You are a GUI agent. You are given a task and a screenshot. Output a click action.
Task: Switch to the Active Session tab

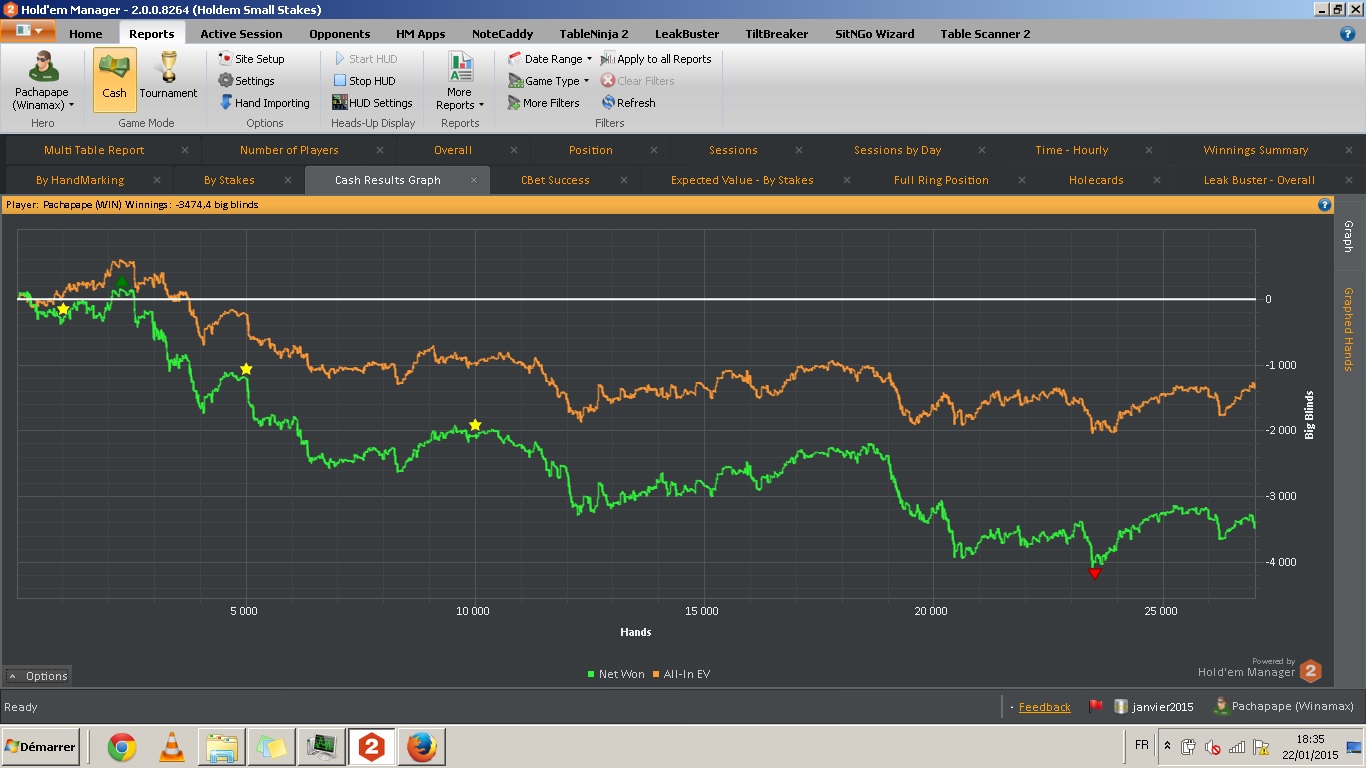[241, 34]
